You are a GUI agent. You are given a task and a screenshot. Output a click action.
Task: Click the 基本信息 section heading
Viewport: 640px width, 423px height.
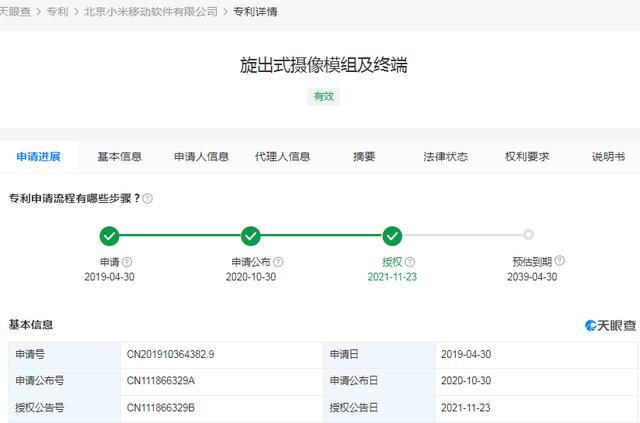31,325
